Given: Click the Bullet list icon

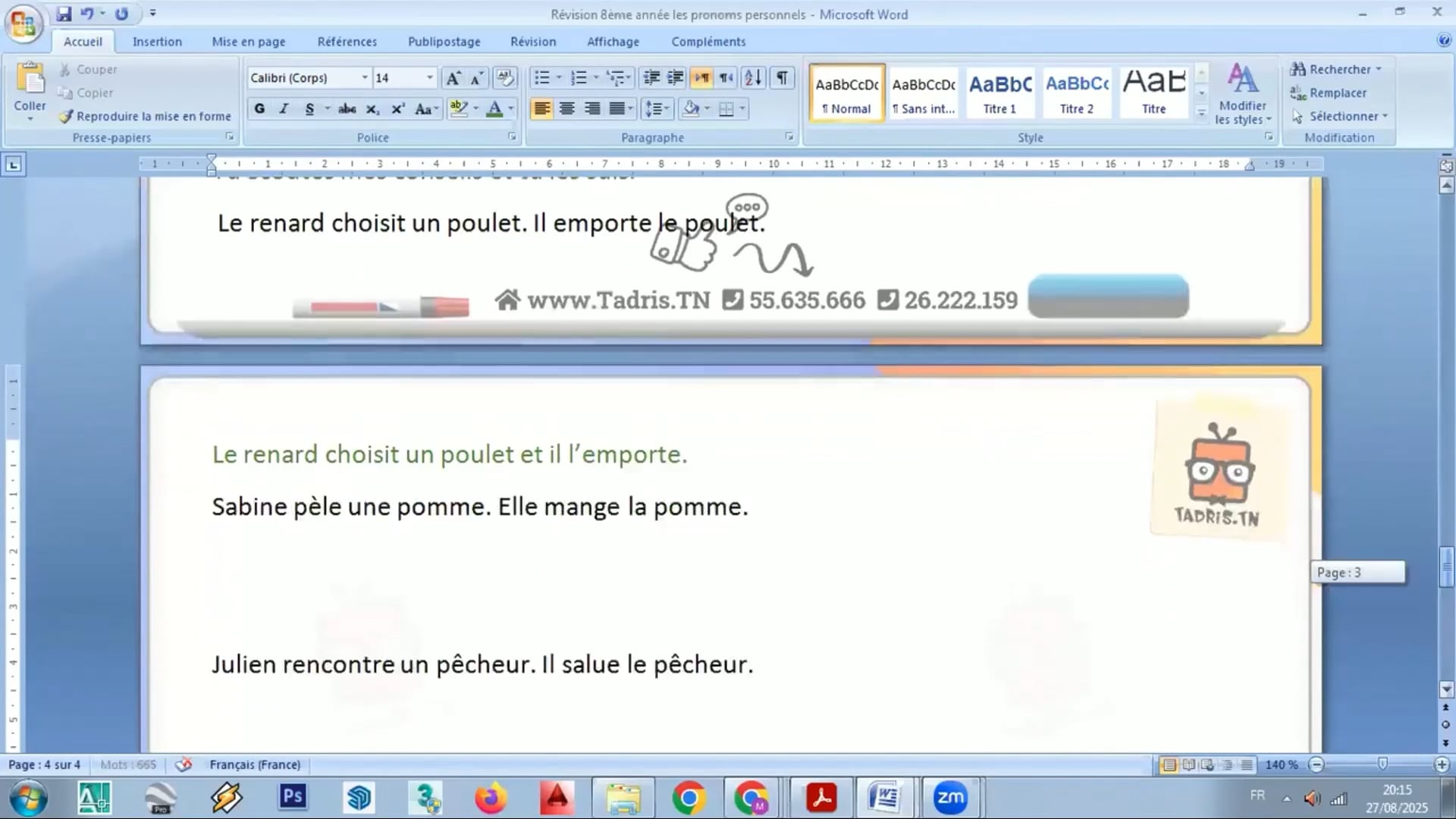Looking at the screenshot, I should pos(541,77).
